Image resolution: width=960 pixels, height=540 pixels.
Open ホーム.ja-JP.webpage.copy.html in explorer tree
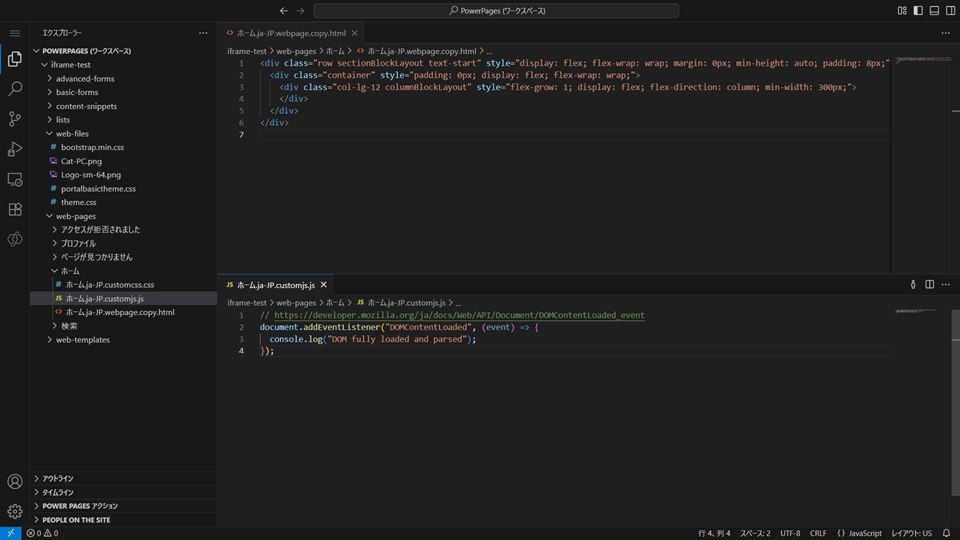124,312
